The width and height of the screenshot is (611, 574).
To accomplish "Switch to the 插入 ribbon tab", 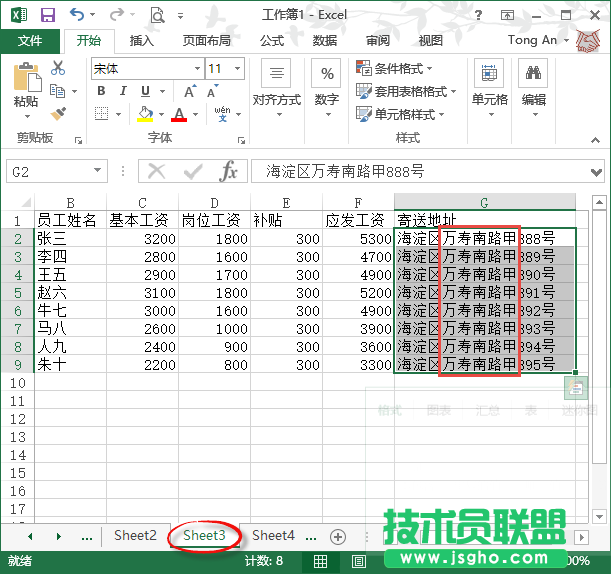I will pyautogui.click(x=142, y=41).
